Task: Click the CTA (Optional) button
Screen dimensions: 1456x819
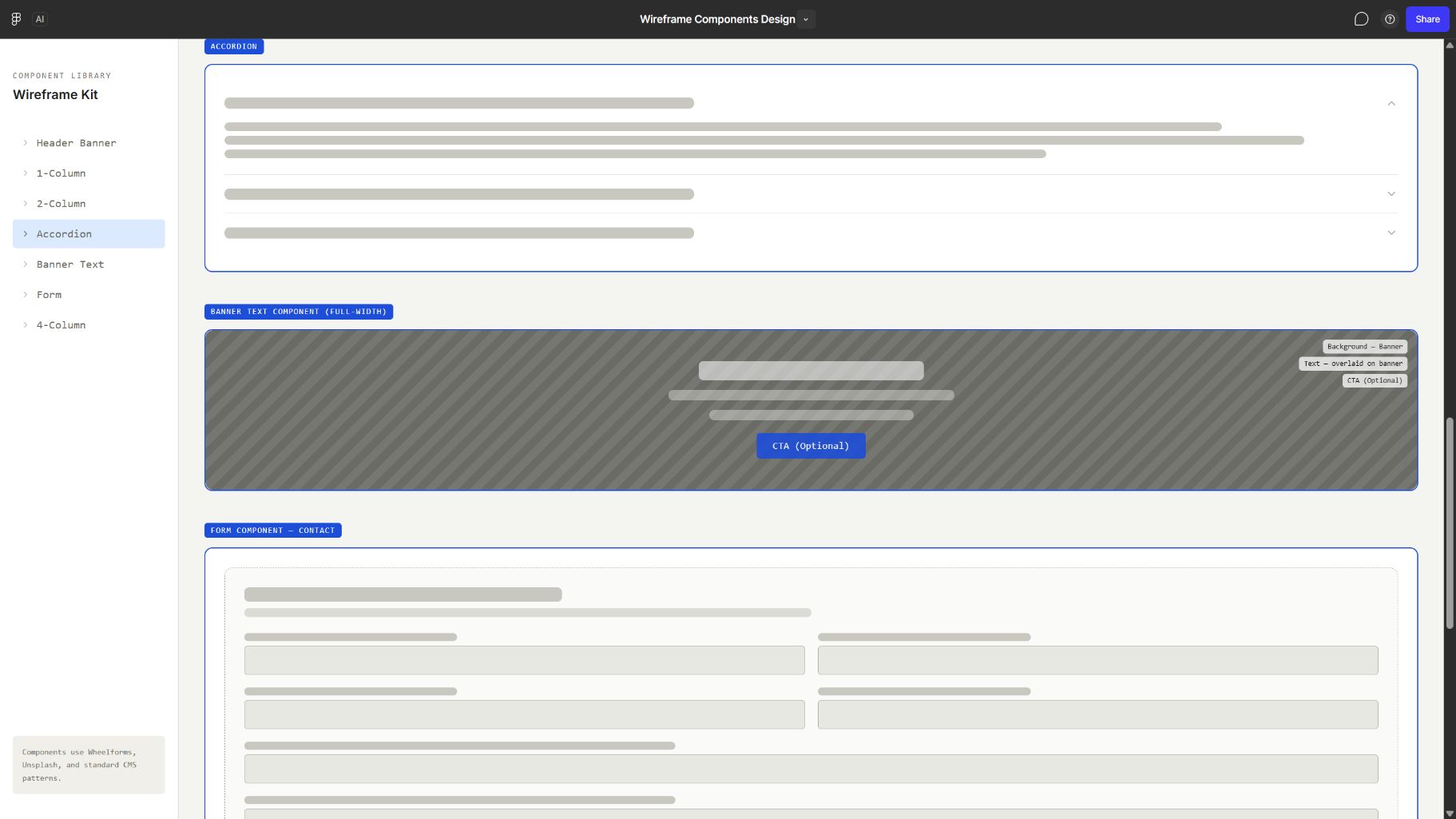Action: click(811, 446)
